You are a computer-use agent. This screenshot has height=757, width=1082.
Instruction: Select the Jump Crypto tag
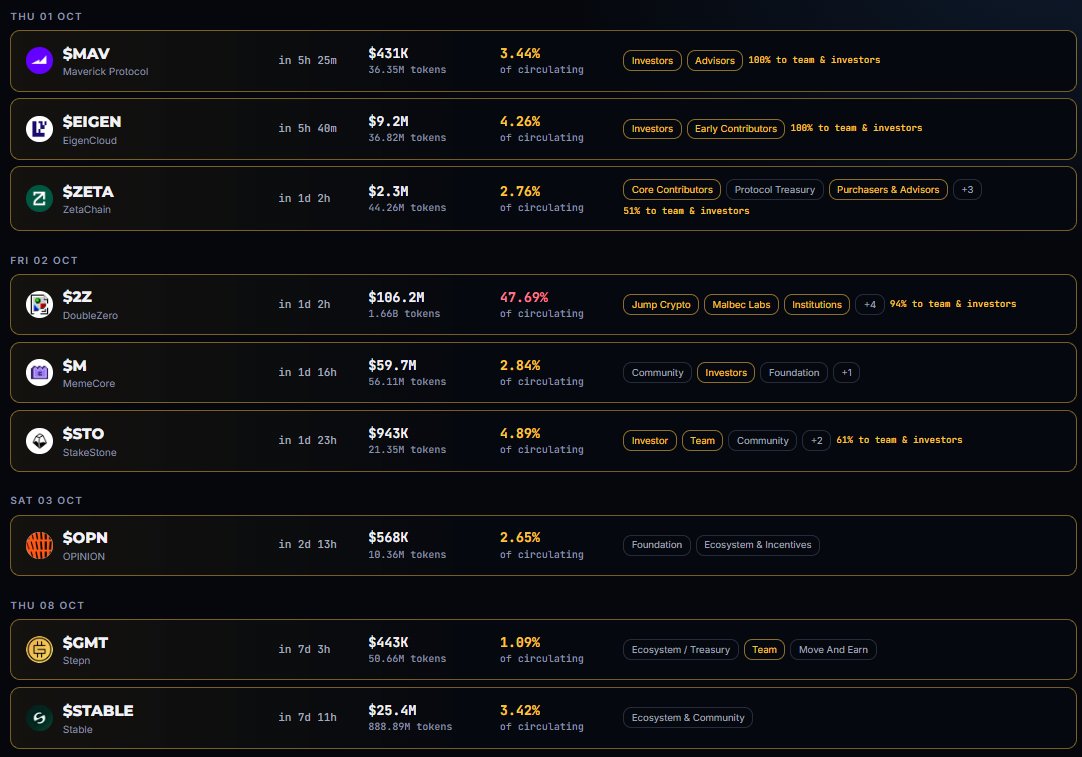(x=661, y=304)
